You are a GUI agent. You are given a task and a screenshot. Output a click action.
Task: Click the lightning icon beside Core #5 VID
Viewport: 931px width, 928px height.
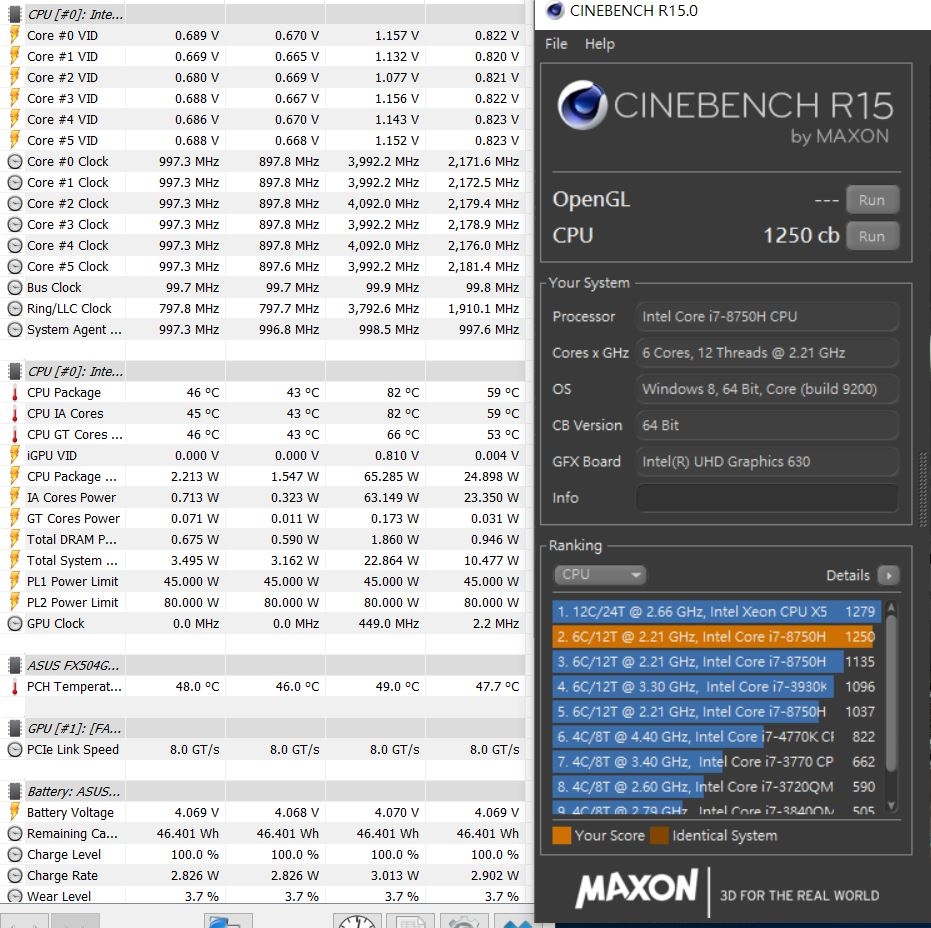[x=15, y=140]
